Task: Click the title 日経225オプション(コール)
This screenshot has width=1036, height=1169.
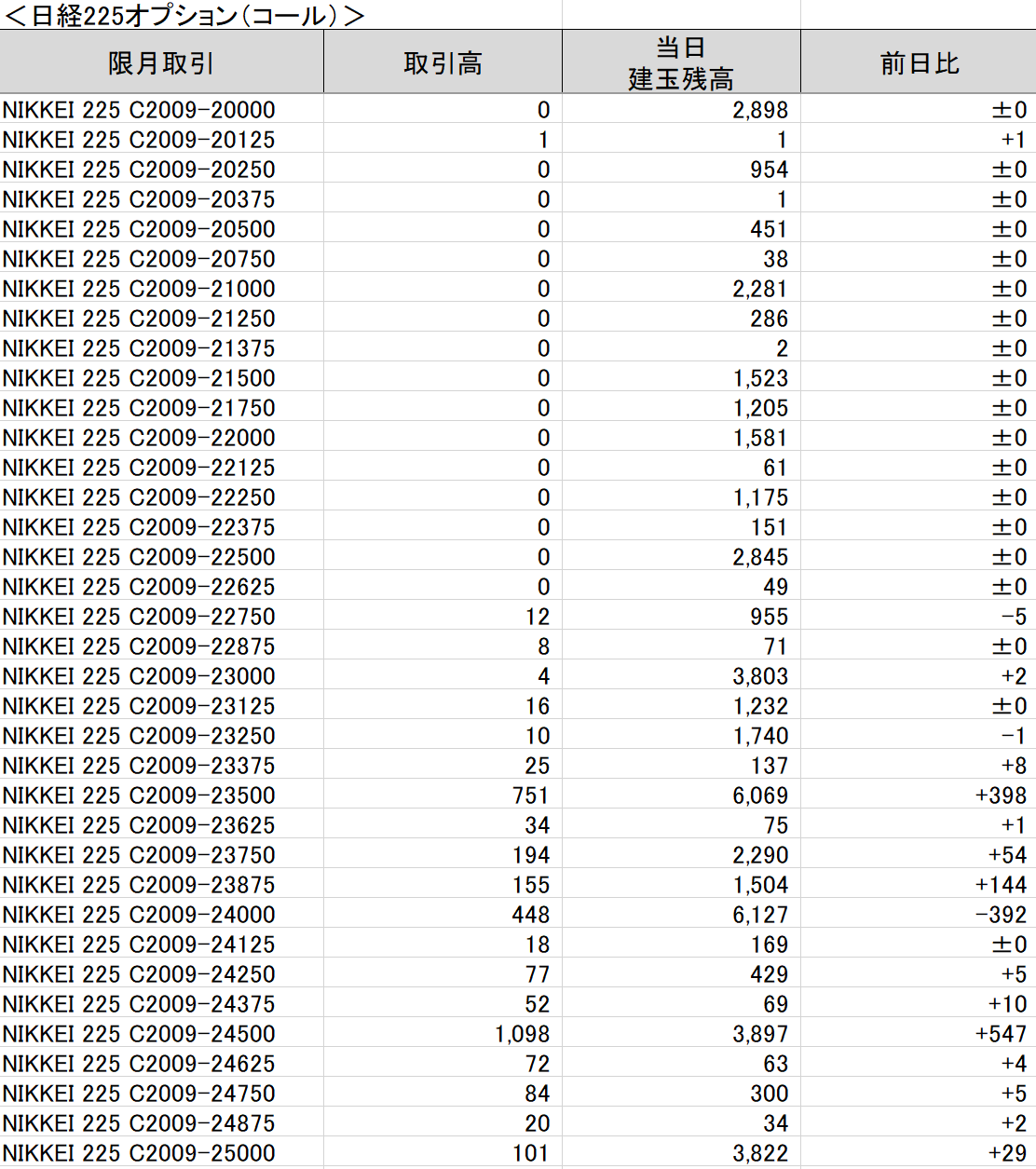Action: [x=184, y=15]
